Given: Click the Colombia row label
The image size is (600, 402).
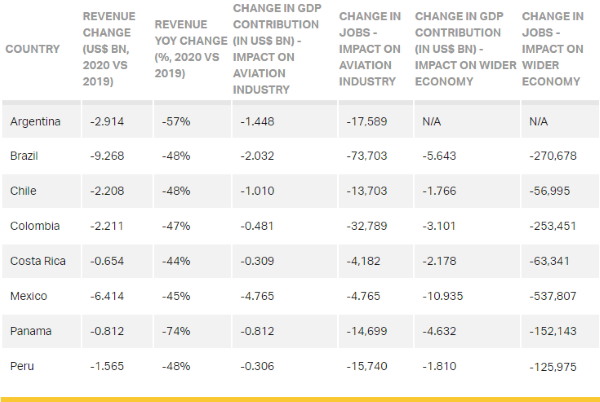Looking at the screenshot, I should (34, 226).
